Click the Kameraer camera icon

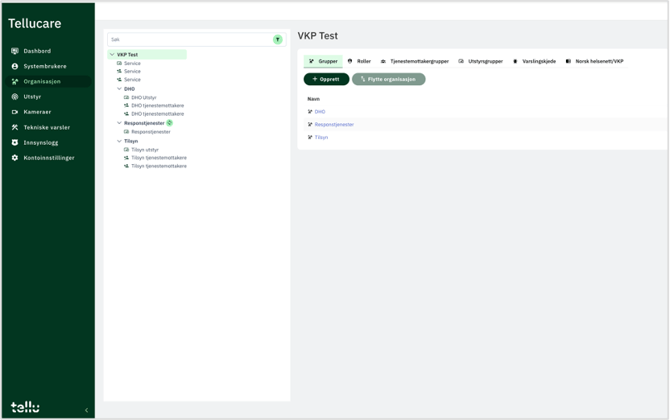tap(15, 112)
